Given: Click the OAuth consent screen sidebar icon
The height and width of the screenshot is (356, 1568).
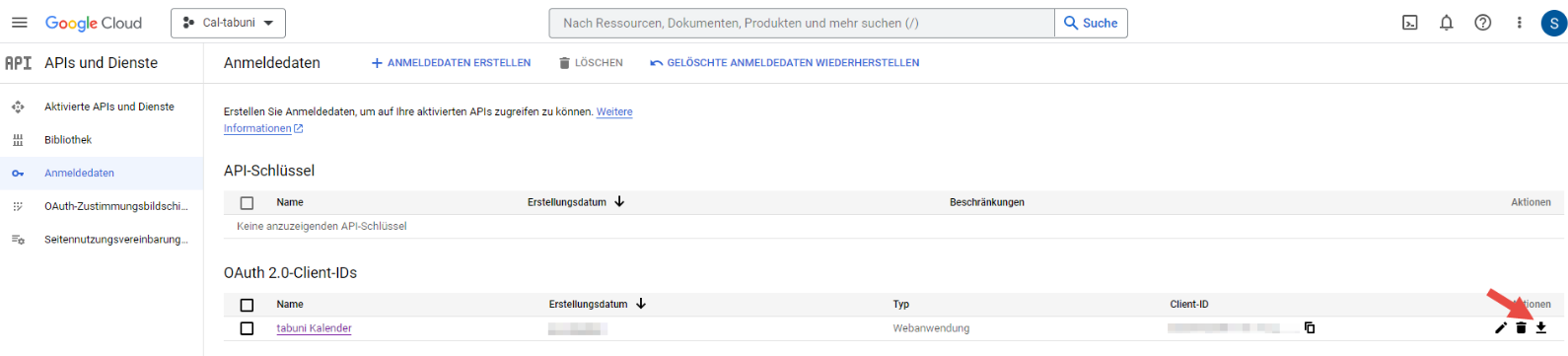Looking at the screenshot, I should click(18, 206).
